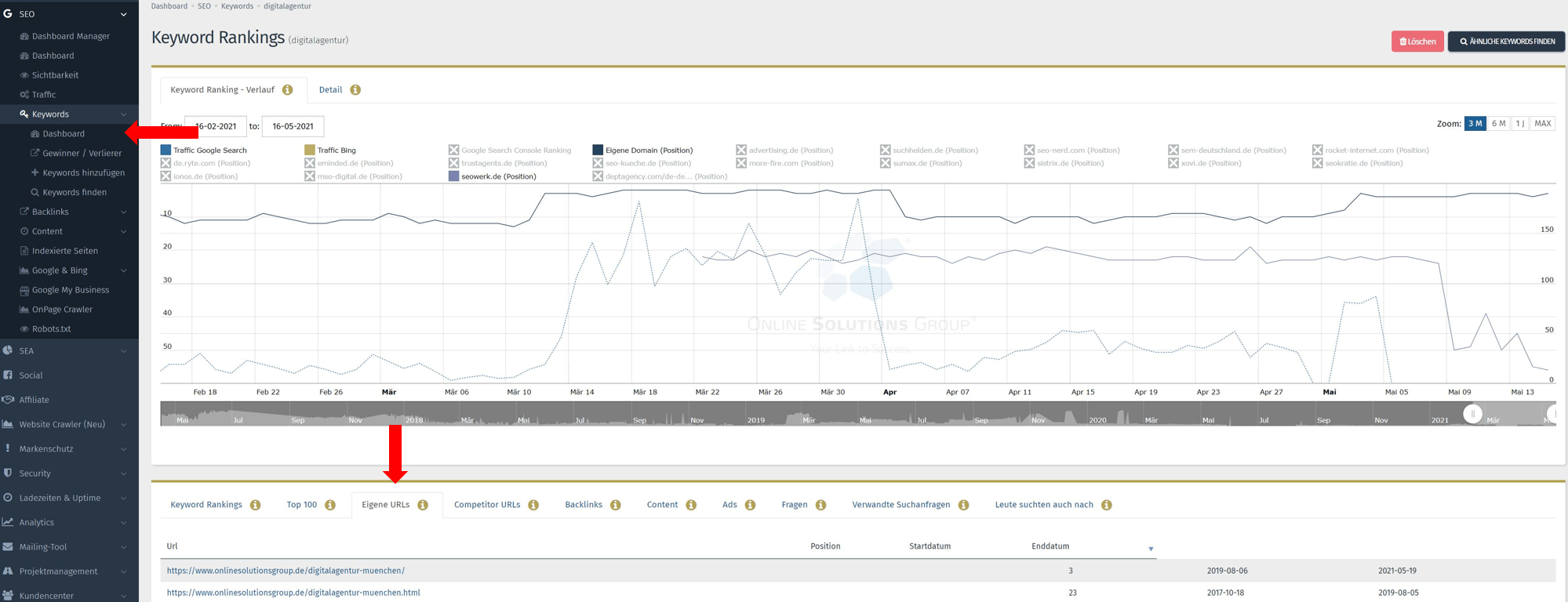Click the Dashboard Manager icon

pyautogui.click(x=24, y=36)
